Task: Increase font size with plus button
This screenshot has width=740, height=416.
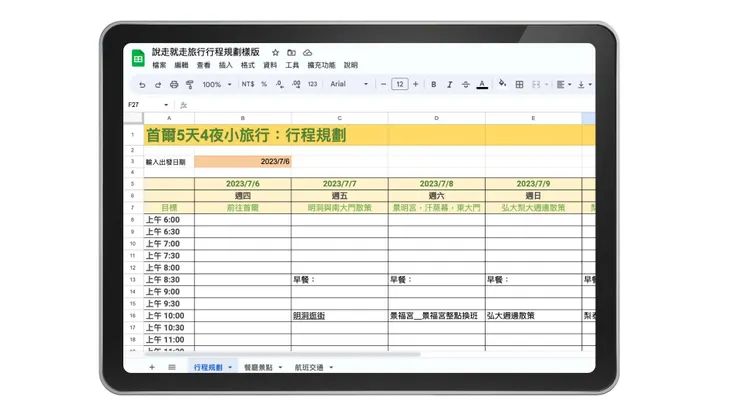Action: (x=416, y=84)
